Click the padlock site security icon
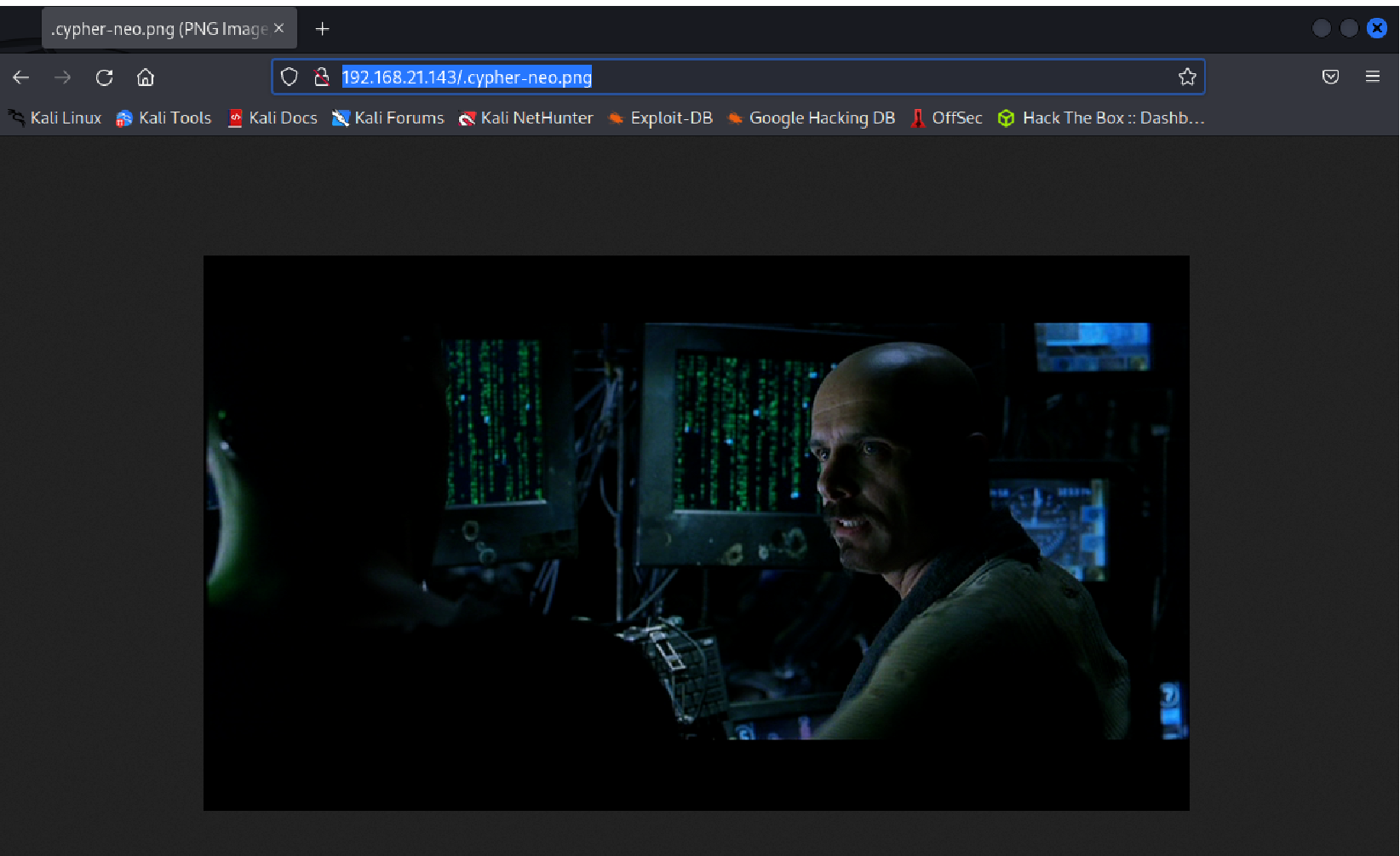 click(322, 77)
